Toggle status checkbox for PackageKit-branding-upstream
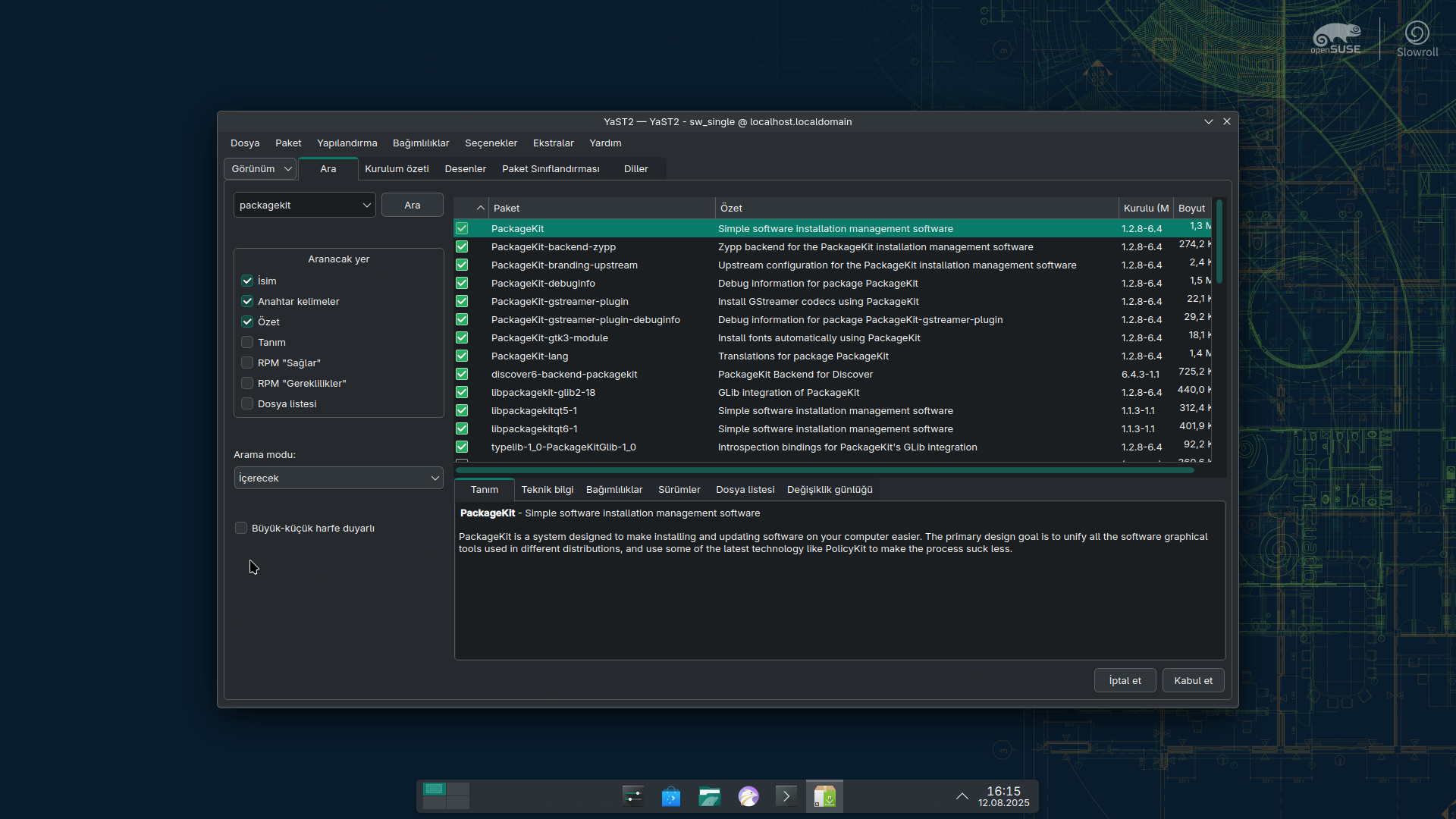1456x819 pixels. (462, 265)
